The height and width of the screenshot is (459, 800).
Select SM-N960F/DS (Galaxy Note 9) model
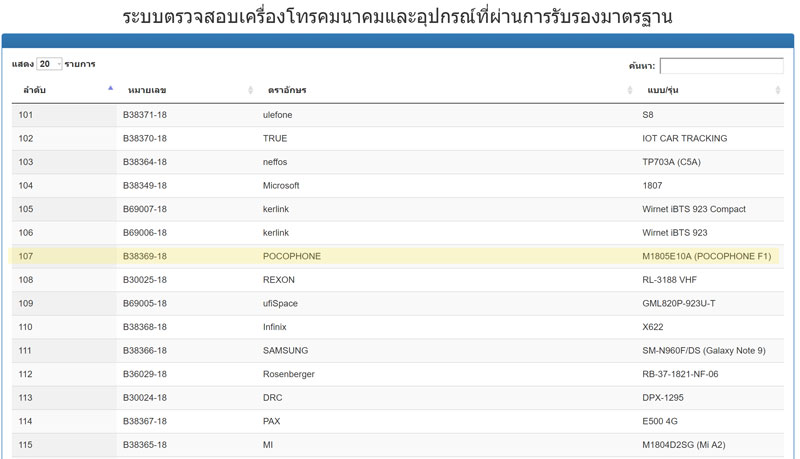click(704, 350)
